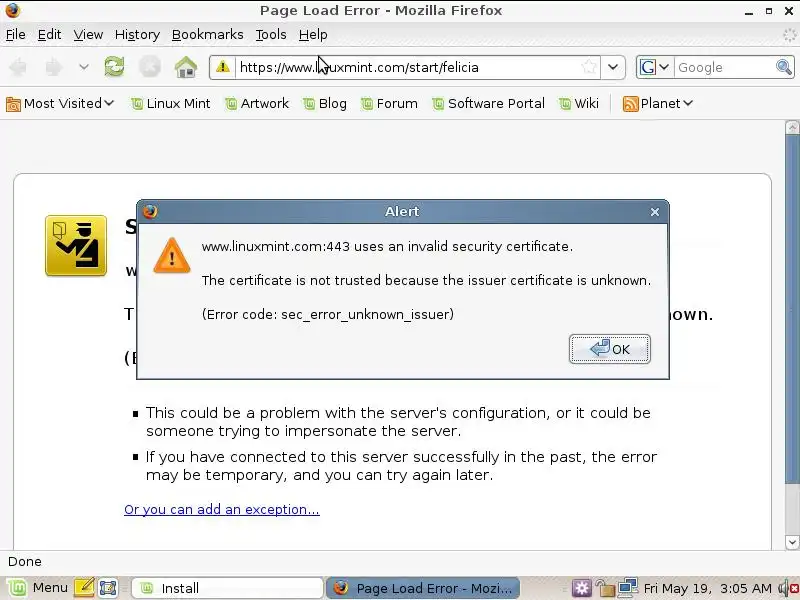This screenshot has height=600, width=800.
Task: Open the Forum bookmark
Action: [389, 104]
